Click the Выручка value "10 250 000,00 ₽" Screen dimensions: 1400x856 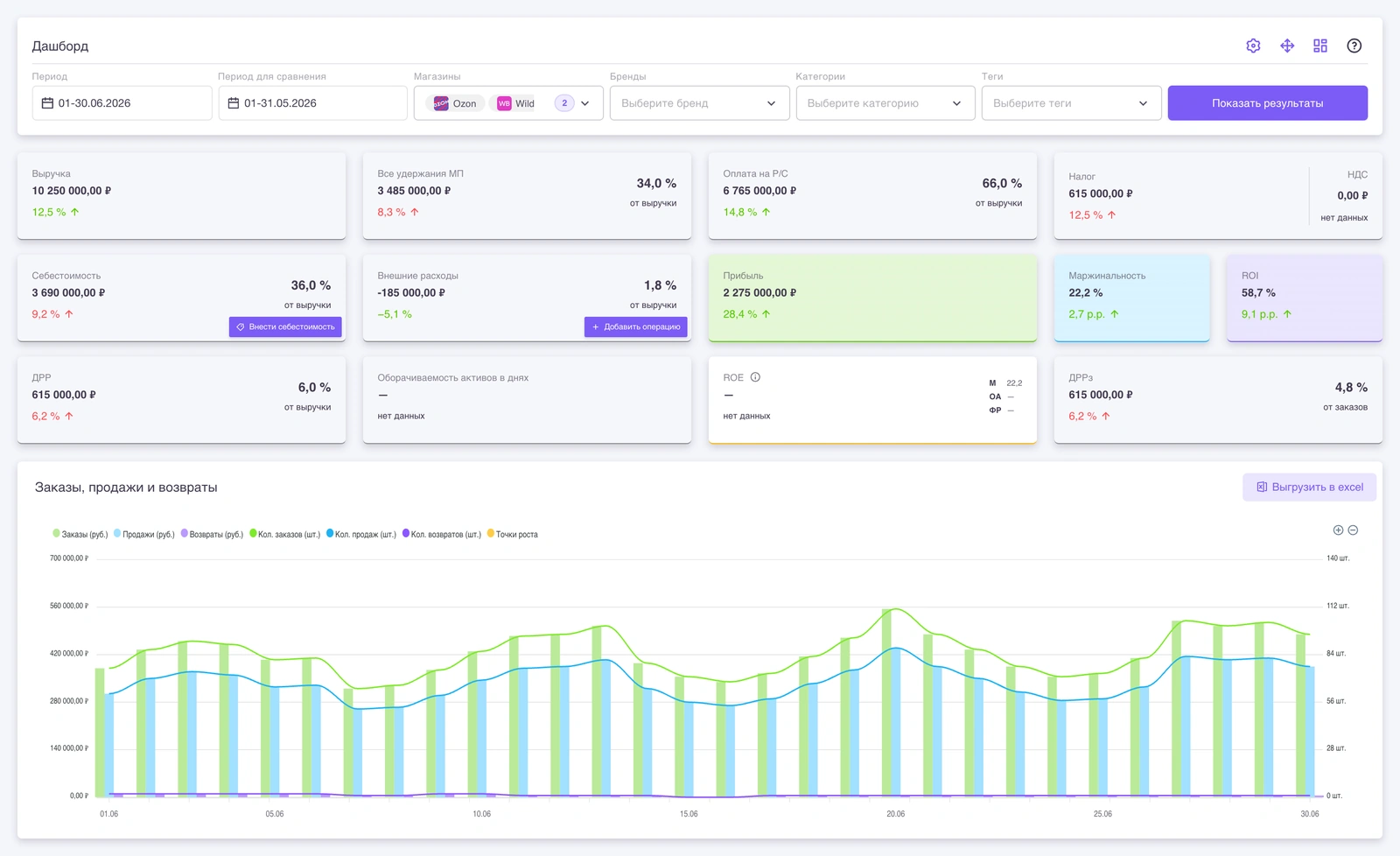[72, 191]
